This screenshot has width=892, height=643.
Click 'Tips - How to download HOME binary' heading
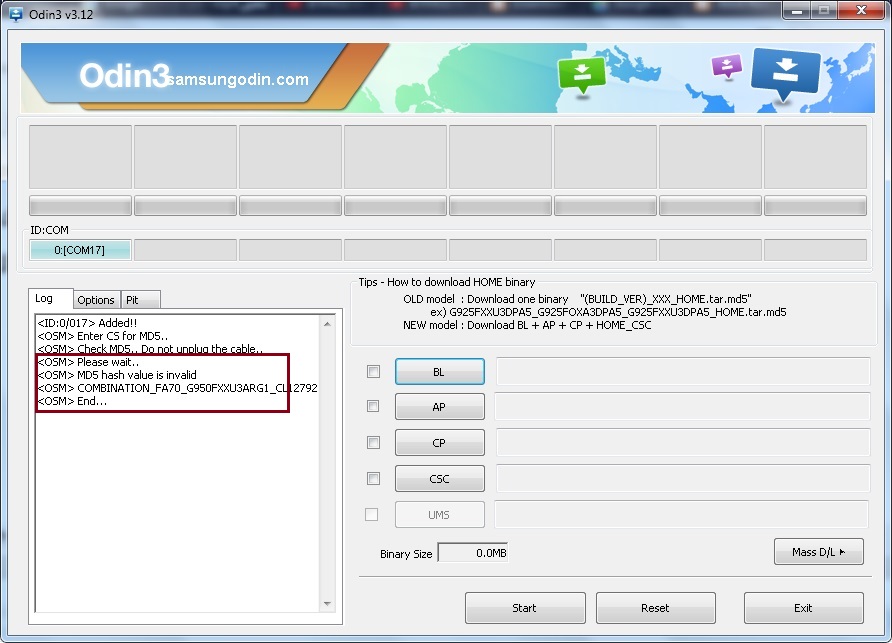[447, 282]
